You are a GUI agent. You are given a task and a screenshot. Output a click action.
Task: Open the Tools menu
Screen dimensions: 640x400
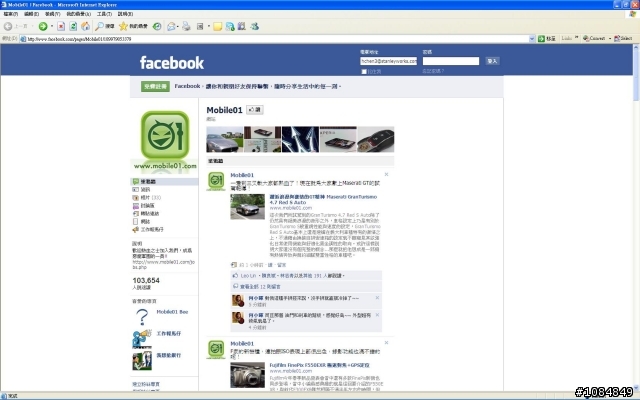tap(104, 14)
